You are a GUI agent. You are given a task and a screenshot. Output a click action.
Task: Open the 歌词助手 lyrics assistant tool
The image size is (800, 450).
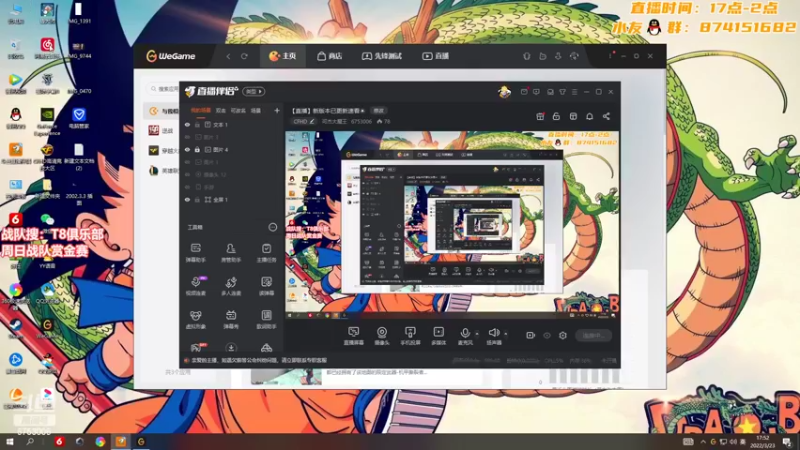click(x=266, y=319)
